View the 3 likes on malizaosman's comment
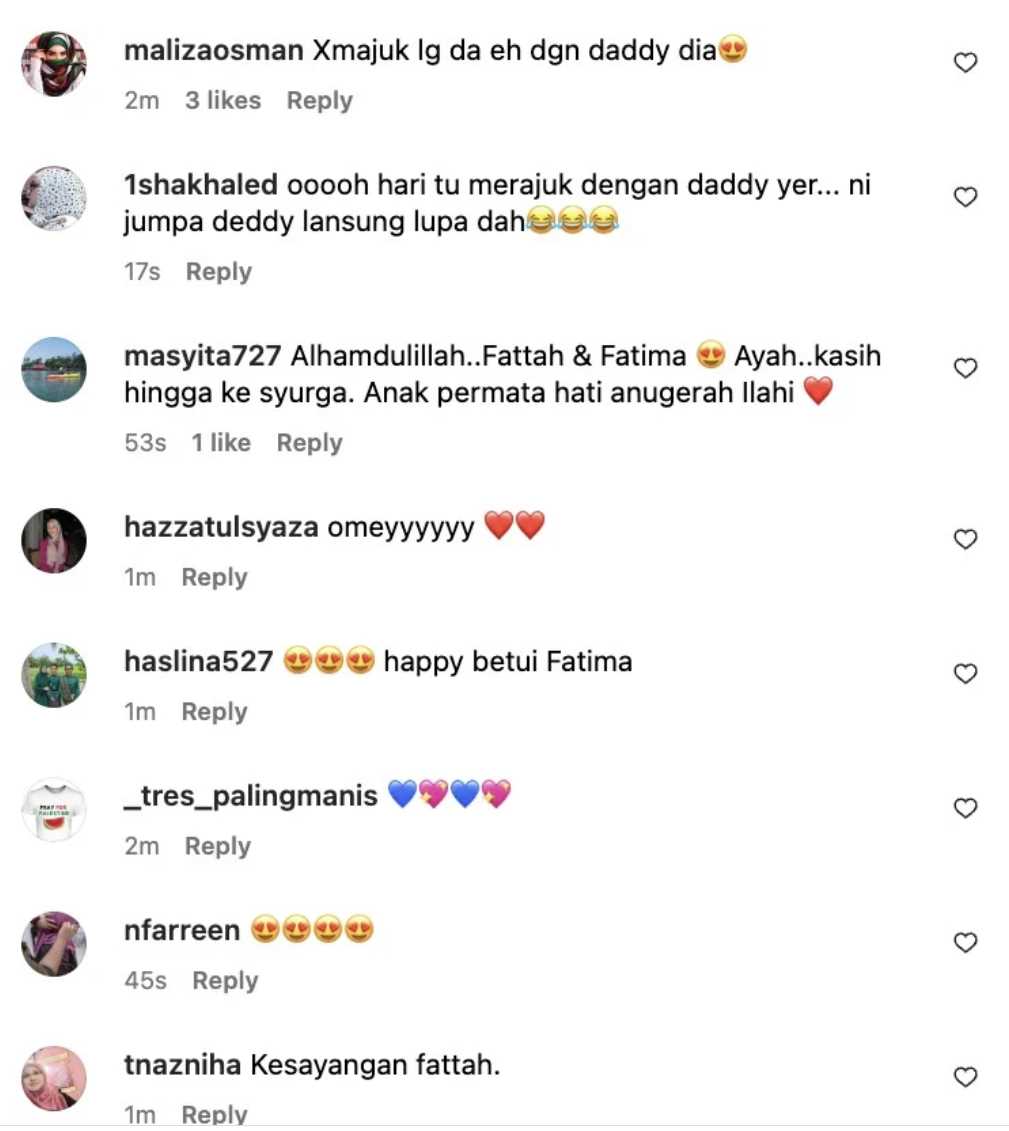Screen dimensions: 1009x1131 (223, 100)
